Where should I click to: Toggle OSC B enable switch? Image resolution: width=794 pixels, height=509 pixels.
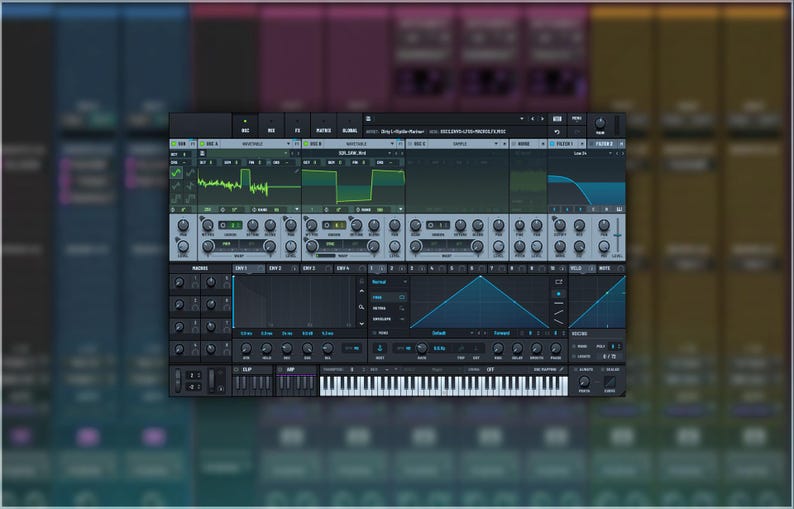(306, 144)
